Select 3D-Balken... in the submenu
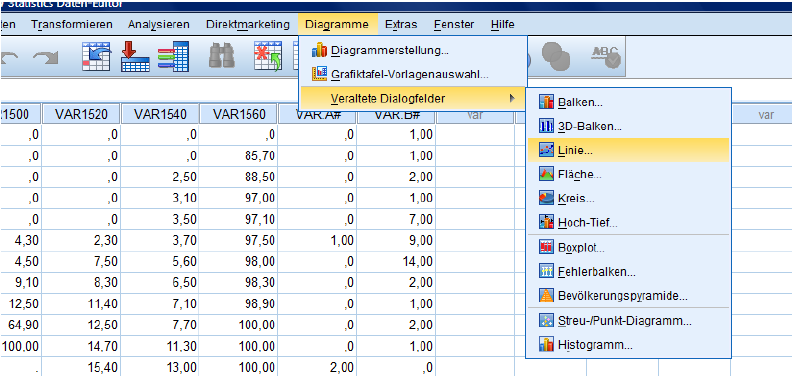The height and width of the screenshot is (379, 797). 628,127
